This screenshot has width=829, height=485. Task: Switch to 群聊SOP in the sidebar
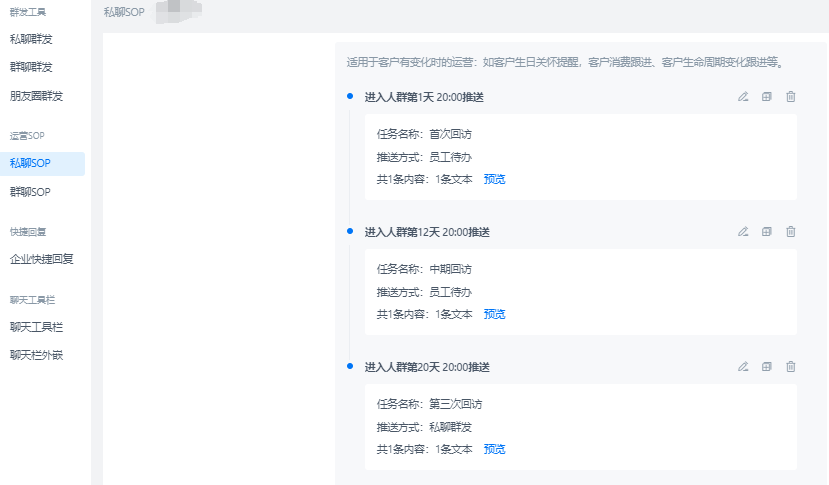pyautogui.click(x=30, y=191)
